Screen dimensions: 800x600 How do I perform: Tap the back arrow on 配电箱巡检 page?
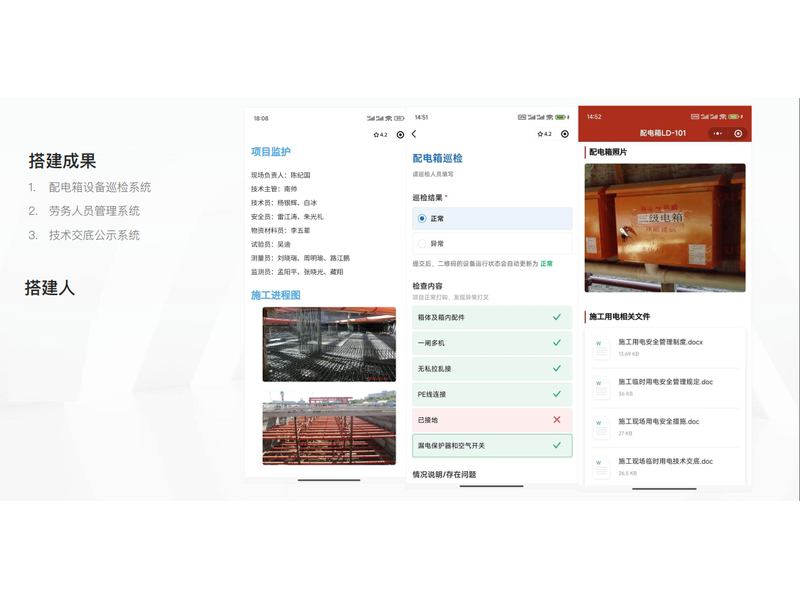coord(414,134)
